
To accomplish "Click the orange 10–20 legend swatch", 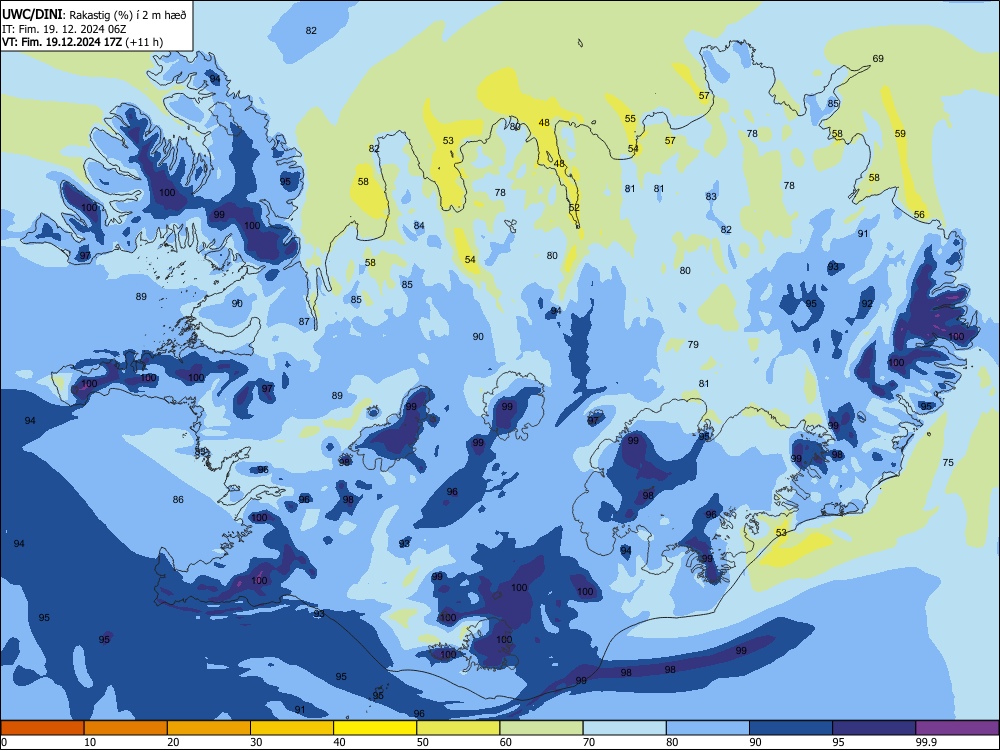I will click(126, 728).
